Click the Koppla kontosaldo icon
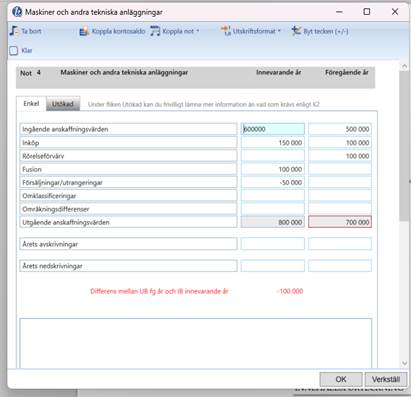Image resolution: width=411 pixels, height=397 pixels. click(84, 31)
